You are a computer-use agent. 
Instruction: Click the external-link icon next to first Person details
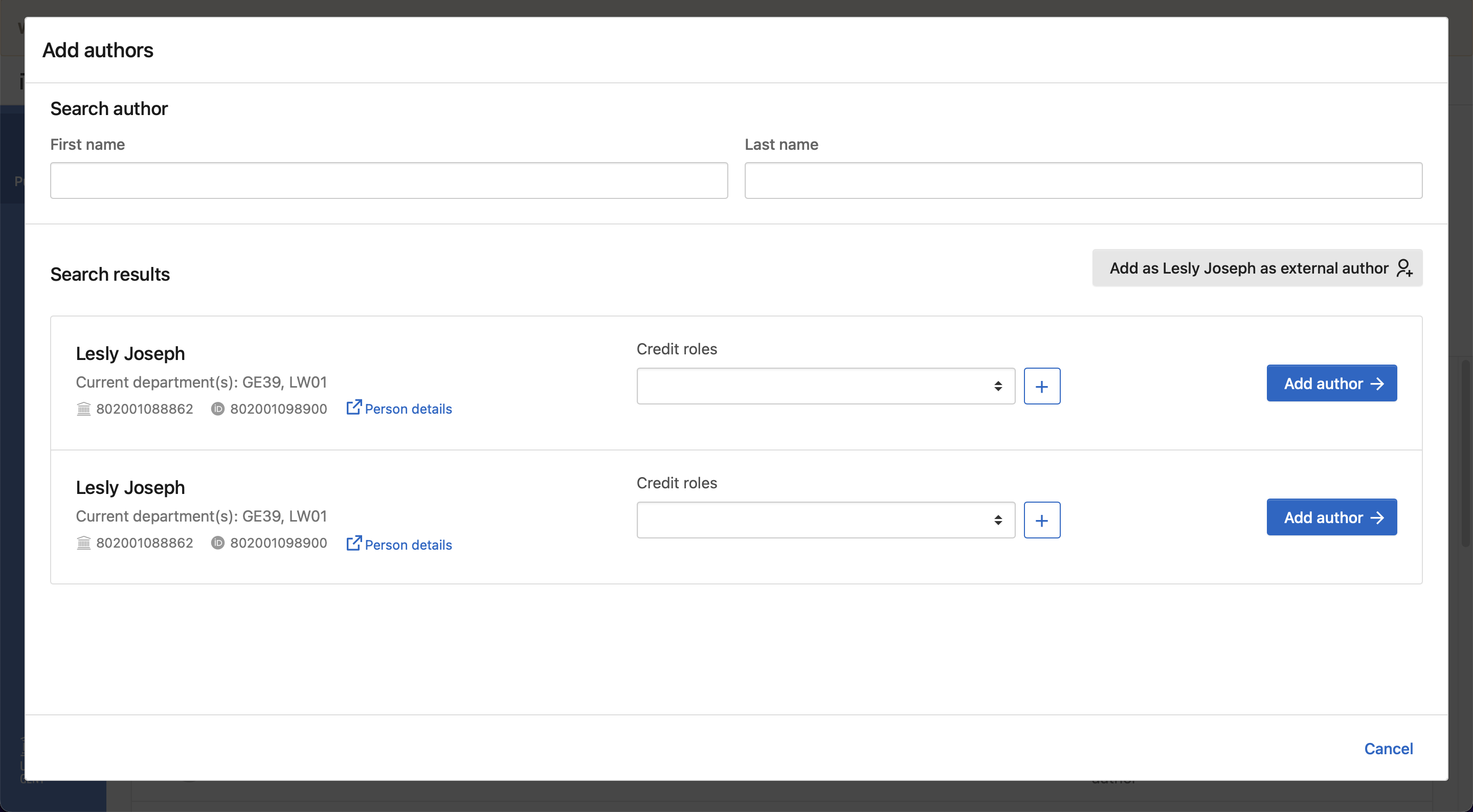click(x=354, y=407)
